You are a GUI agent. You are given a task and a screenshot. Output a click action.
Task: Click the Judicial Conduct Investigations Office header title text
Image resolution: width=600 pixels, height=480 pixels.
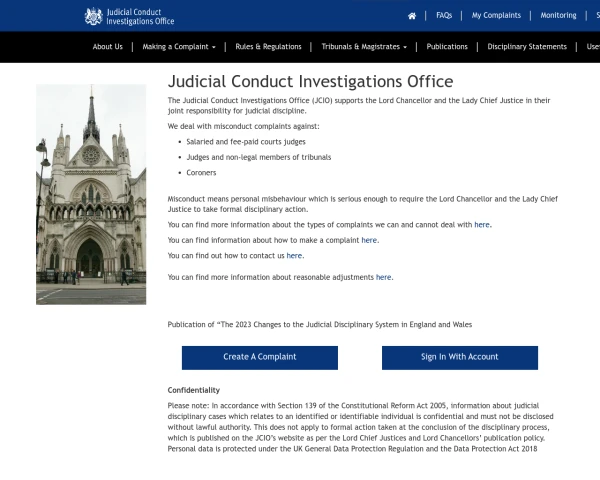[140, 16]
